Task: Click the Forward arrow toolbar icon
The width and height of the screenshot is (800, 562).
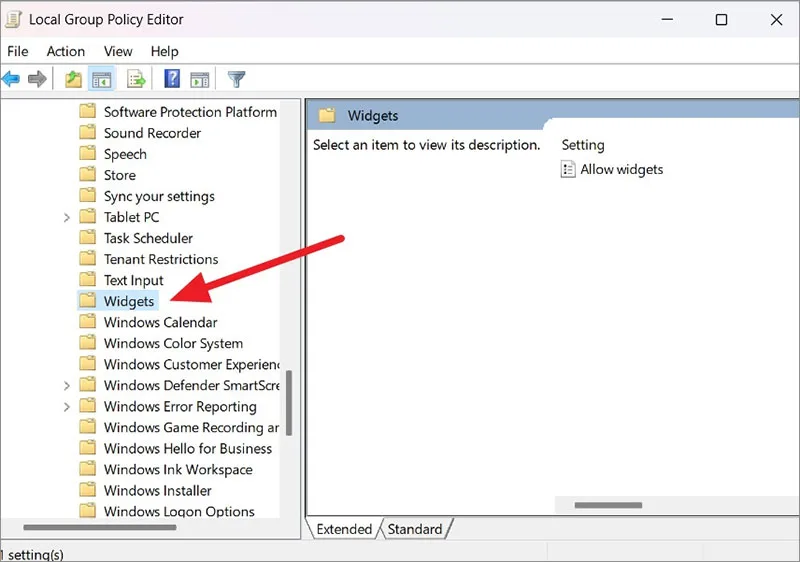Action: (x=37, y=79)
